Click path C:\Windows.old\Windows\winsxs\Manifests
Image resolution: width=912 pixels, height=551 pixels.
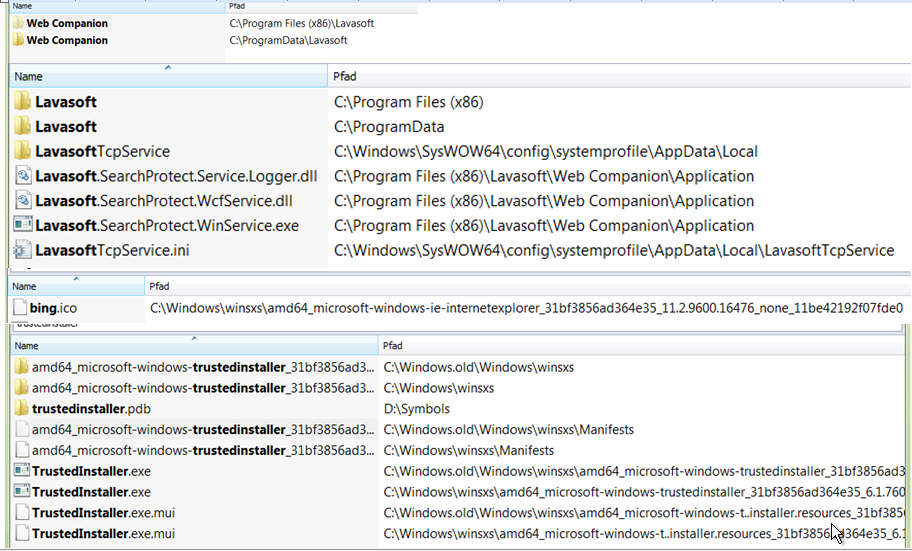click(509, 429)
